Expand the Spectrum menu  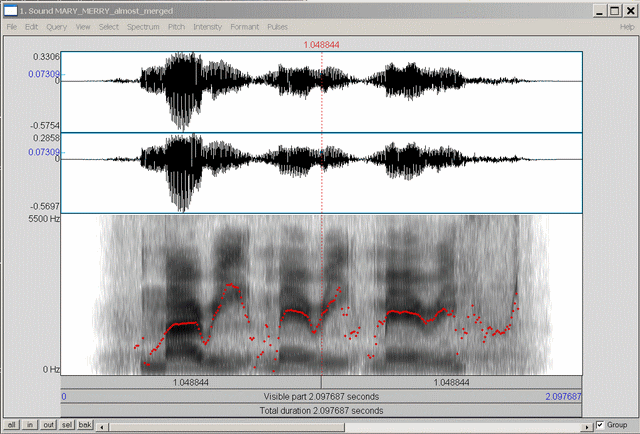143,26
